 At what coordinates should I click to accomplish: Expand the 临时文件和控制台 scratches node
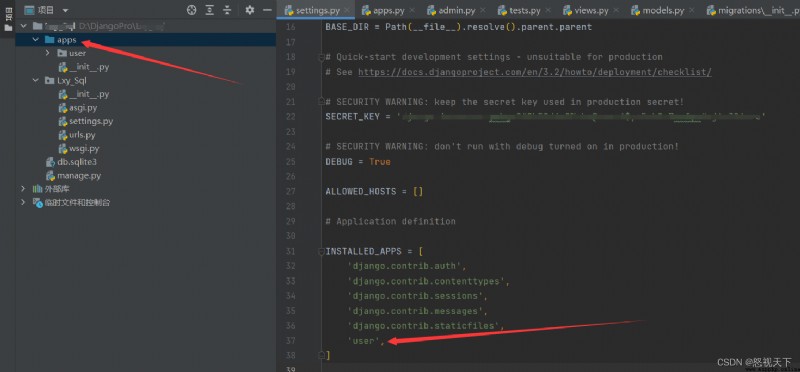[x=22, y=203]
